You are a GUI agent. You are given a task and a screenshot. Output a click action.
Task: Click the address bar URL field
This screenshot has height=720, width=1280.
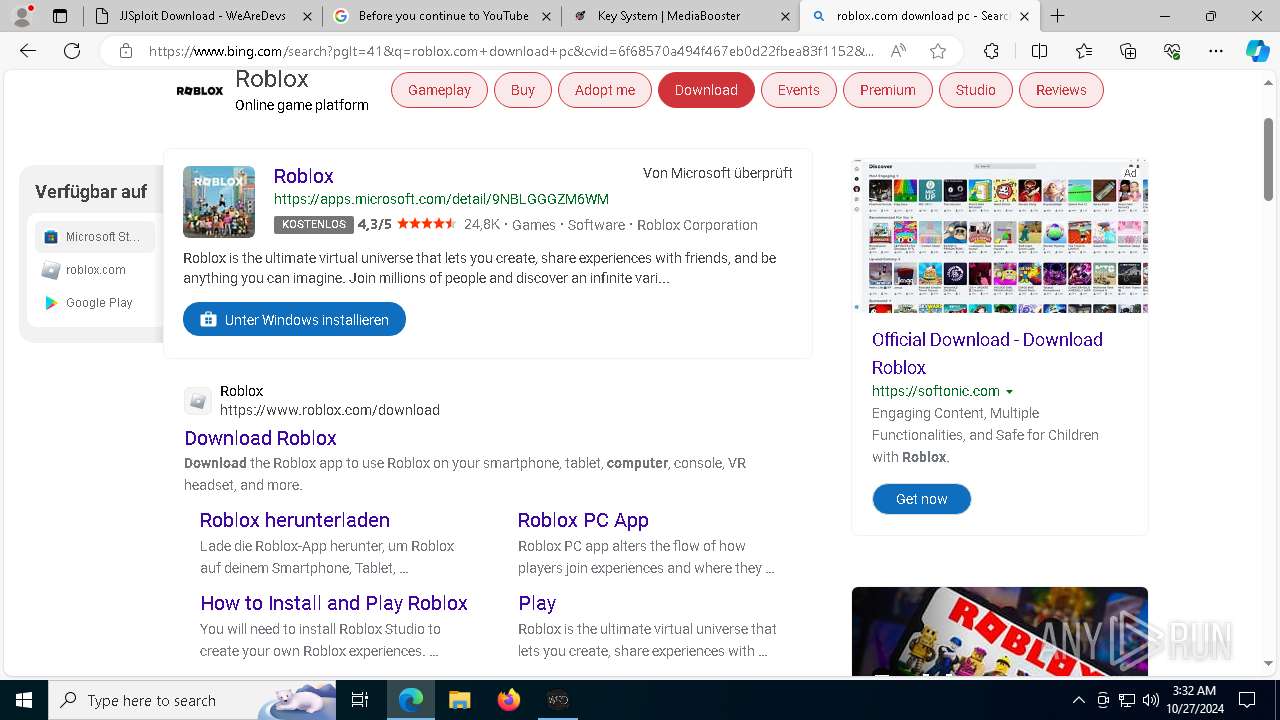510,51
